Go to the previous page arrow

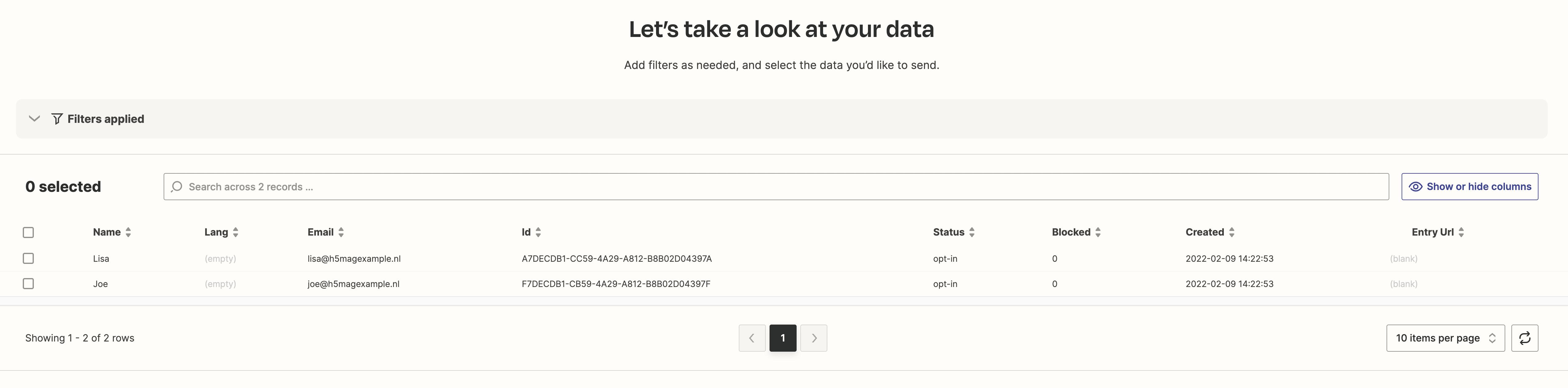pos(752,338)
